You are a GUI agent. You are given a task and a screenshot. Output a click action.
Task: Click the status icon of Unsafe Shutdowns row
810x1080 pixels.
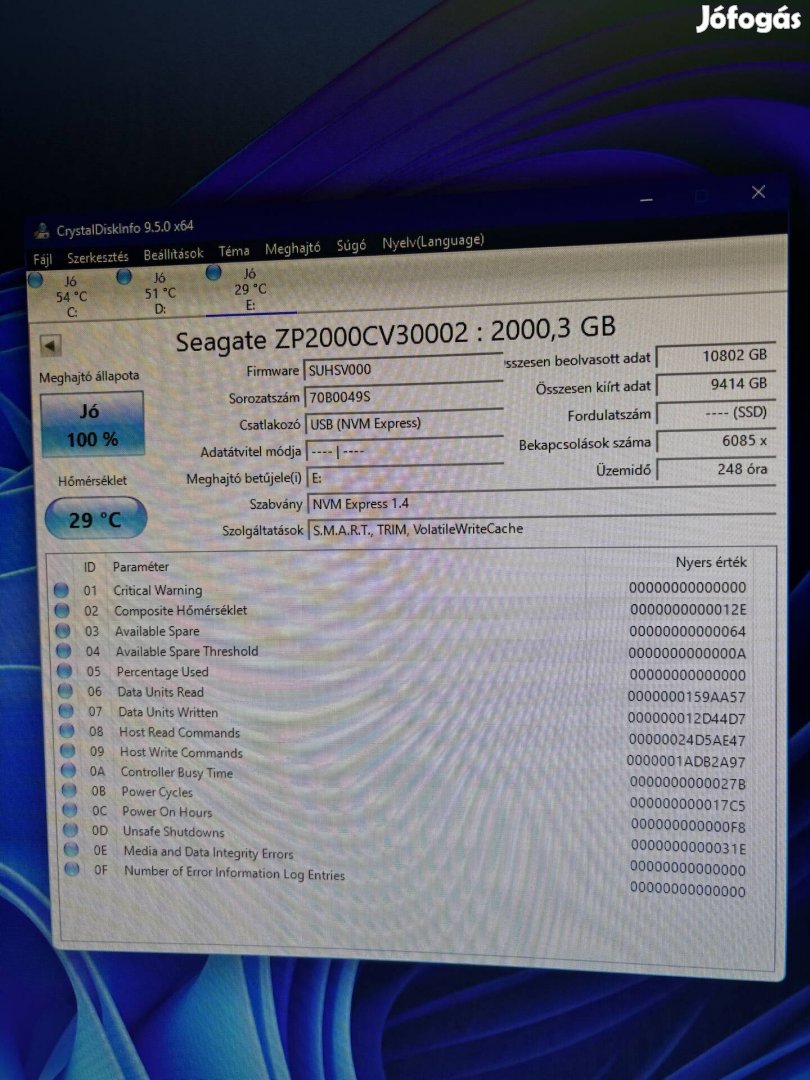[70, 830]
